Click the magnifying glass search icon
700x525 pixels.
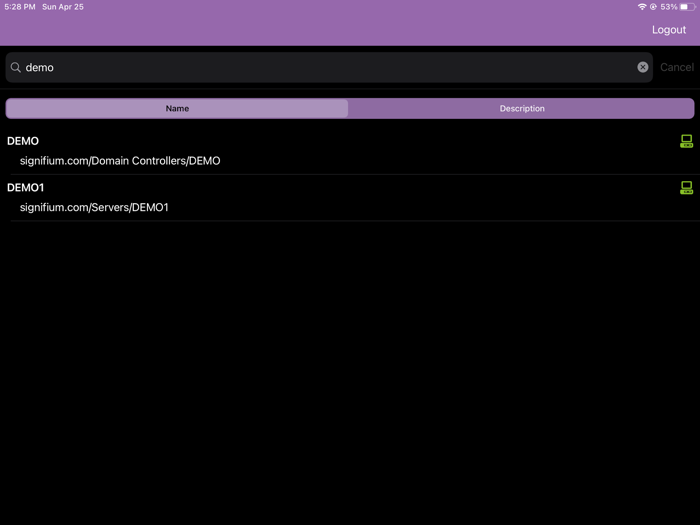click(x=16, y=67)
